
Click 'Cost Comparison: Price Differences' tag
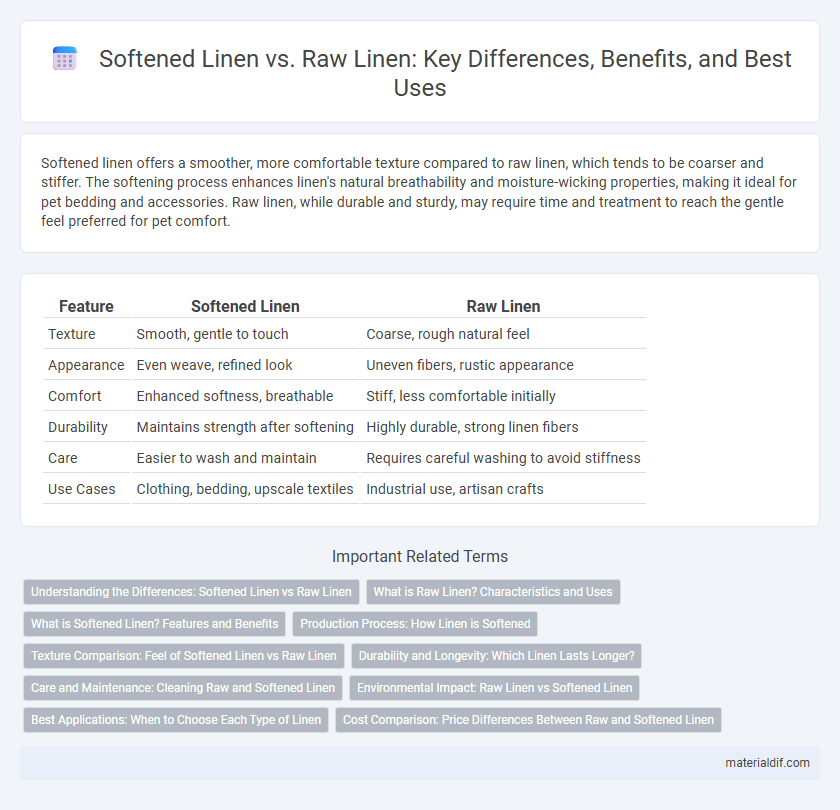[528, 719]
